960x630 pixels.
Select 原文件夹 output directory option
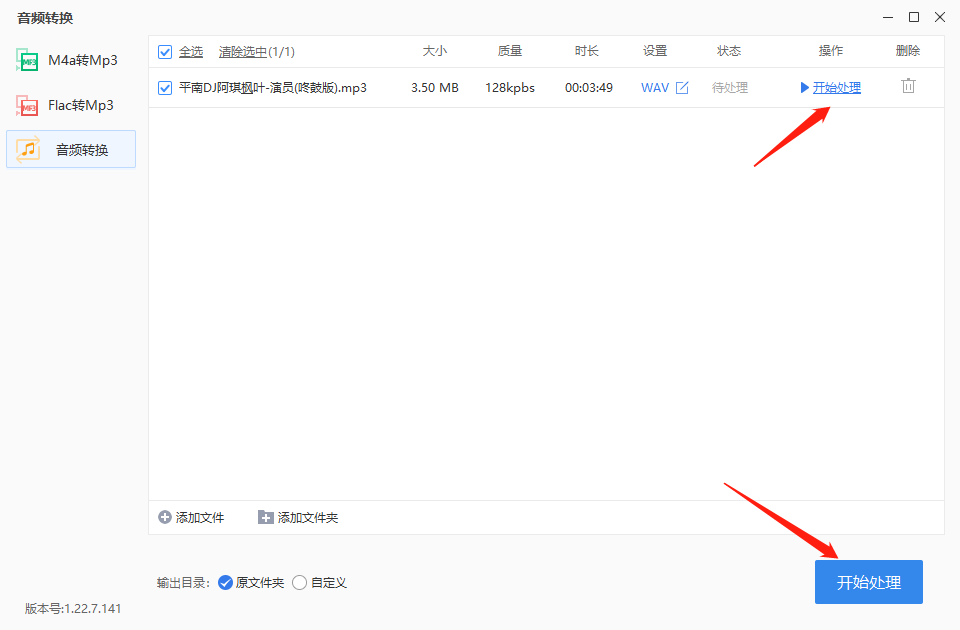[225, 582]
